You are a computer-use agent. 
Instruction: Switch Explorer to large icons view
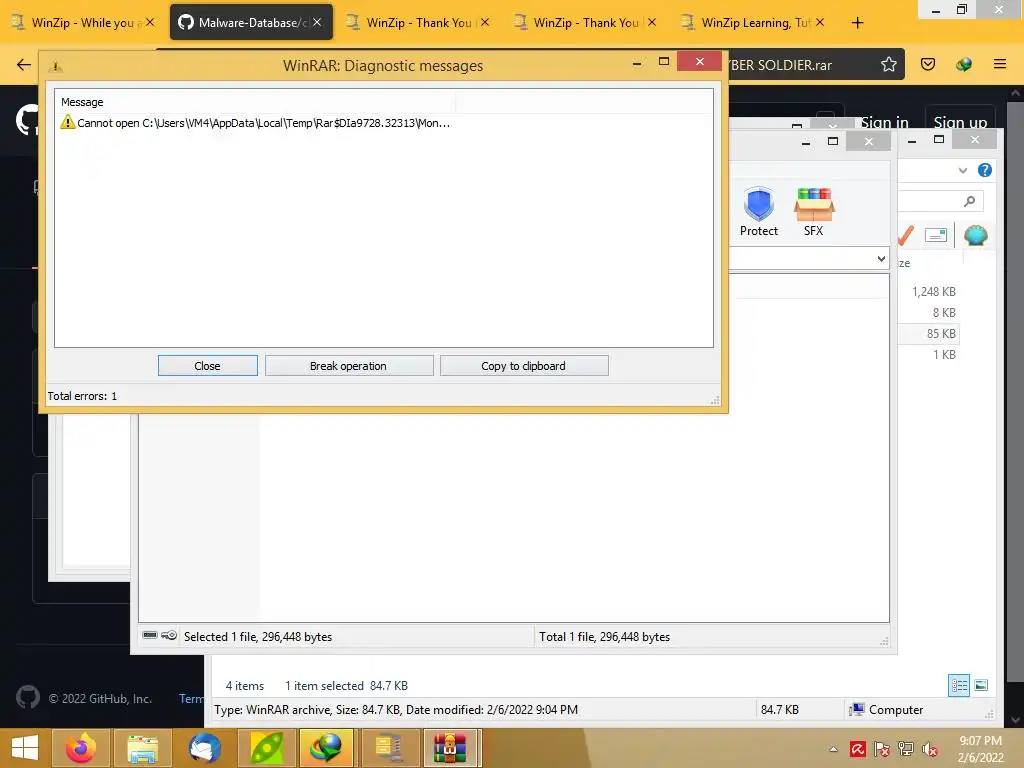click(x=980, y=685)
